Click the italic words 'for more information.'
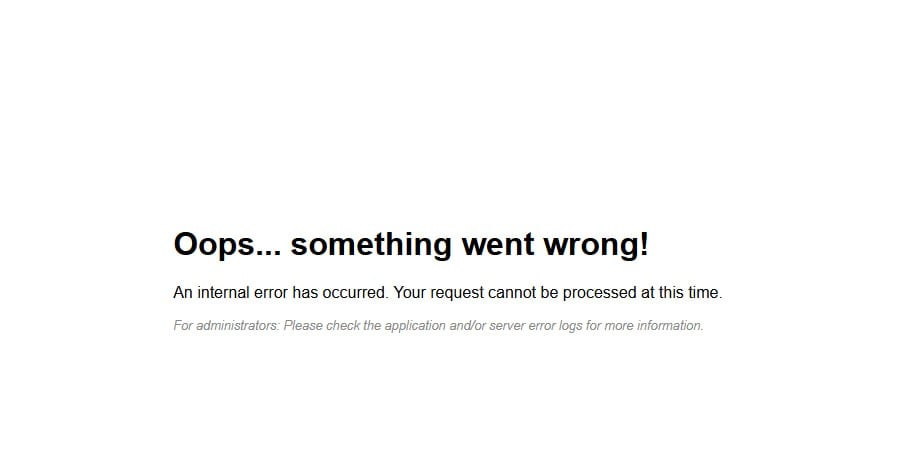 [645, 325]
